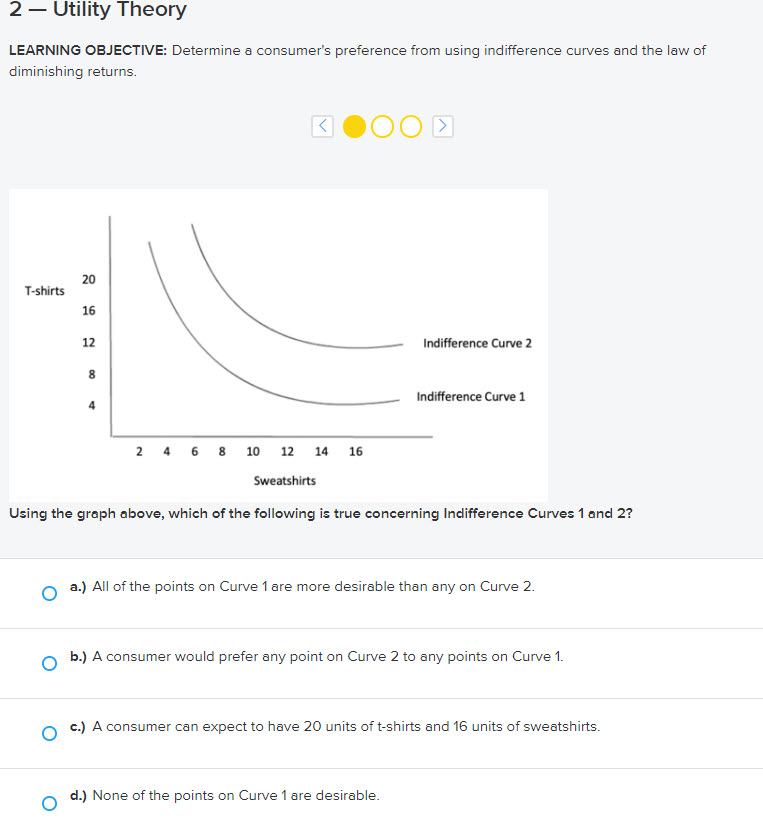Screen dimensions: 763x831
Task: Click the right arrow navigation chevron
Action: coord(442,126)
